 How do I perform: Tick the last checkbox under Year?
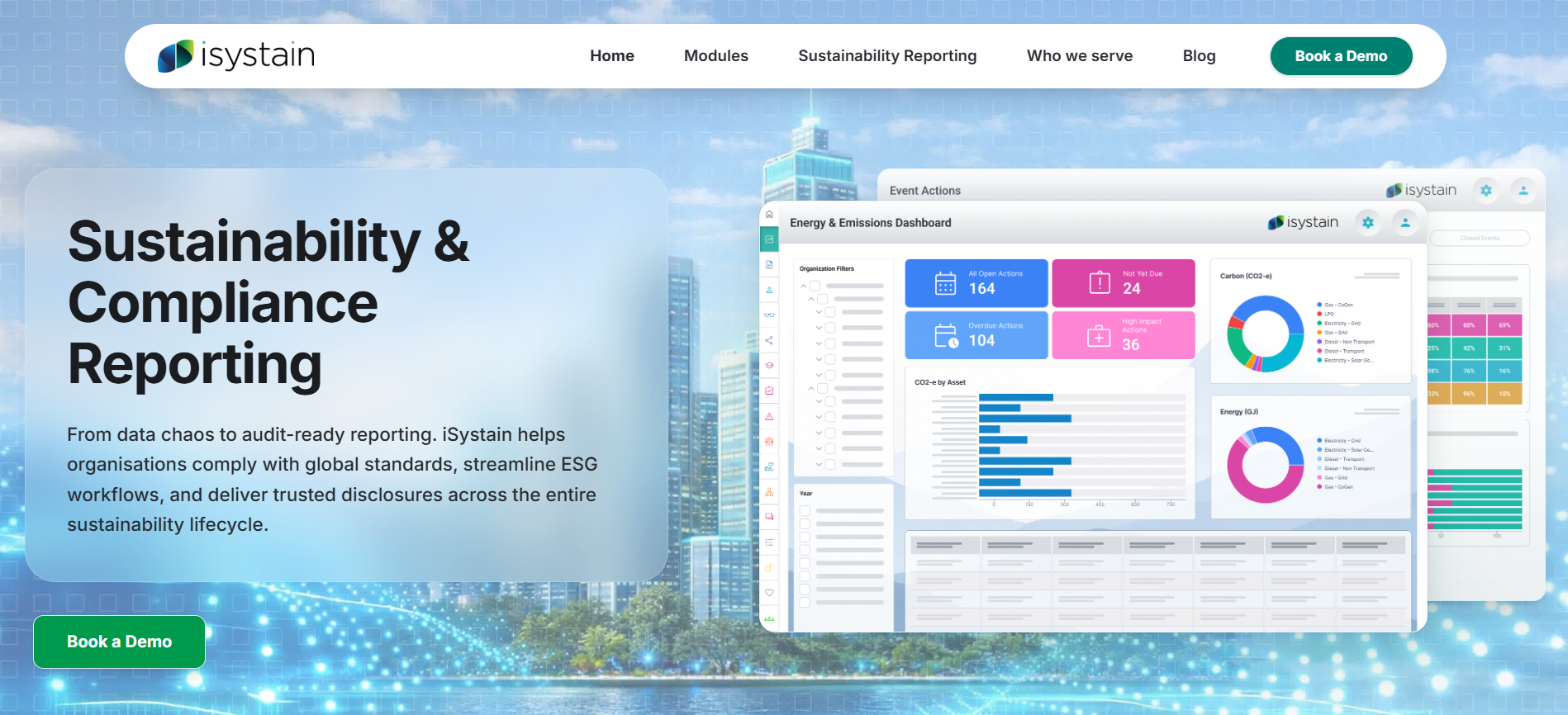pos(805,603)
